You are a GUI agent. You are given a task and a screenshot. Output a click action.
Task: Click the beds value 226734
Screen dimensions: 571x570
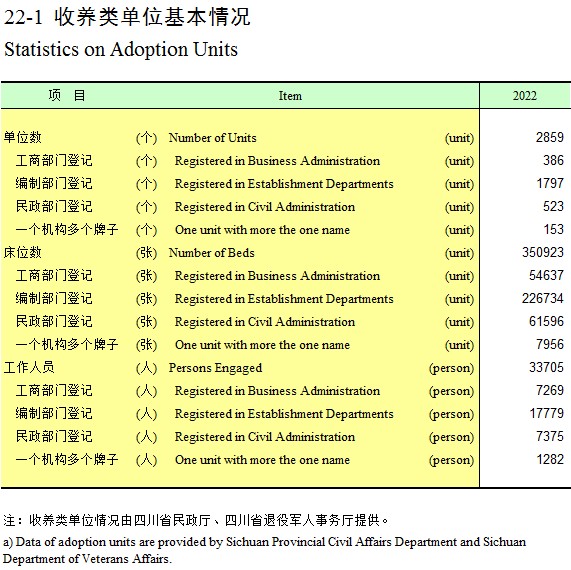coord(543,298)
